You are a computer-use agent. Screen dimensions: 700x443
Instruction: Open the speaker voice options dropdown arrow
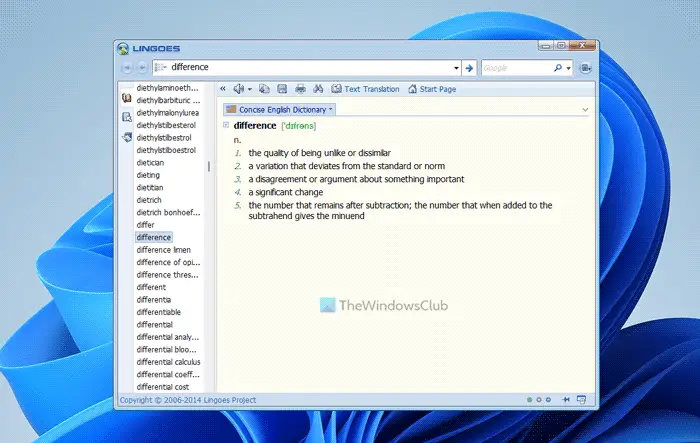[x=250, y=89]
